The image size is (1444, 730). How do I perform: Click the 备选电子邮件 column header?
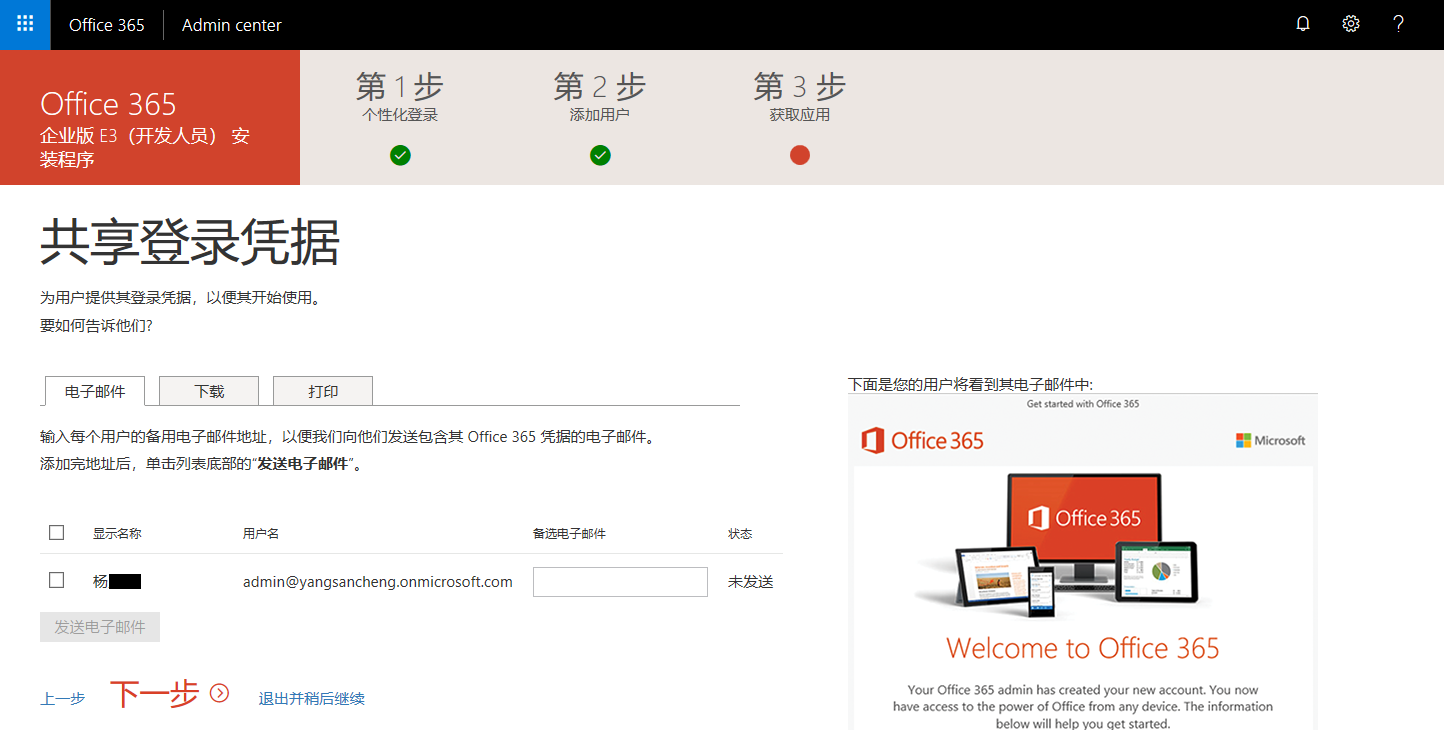[x=569, y=534]
